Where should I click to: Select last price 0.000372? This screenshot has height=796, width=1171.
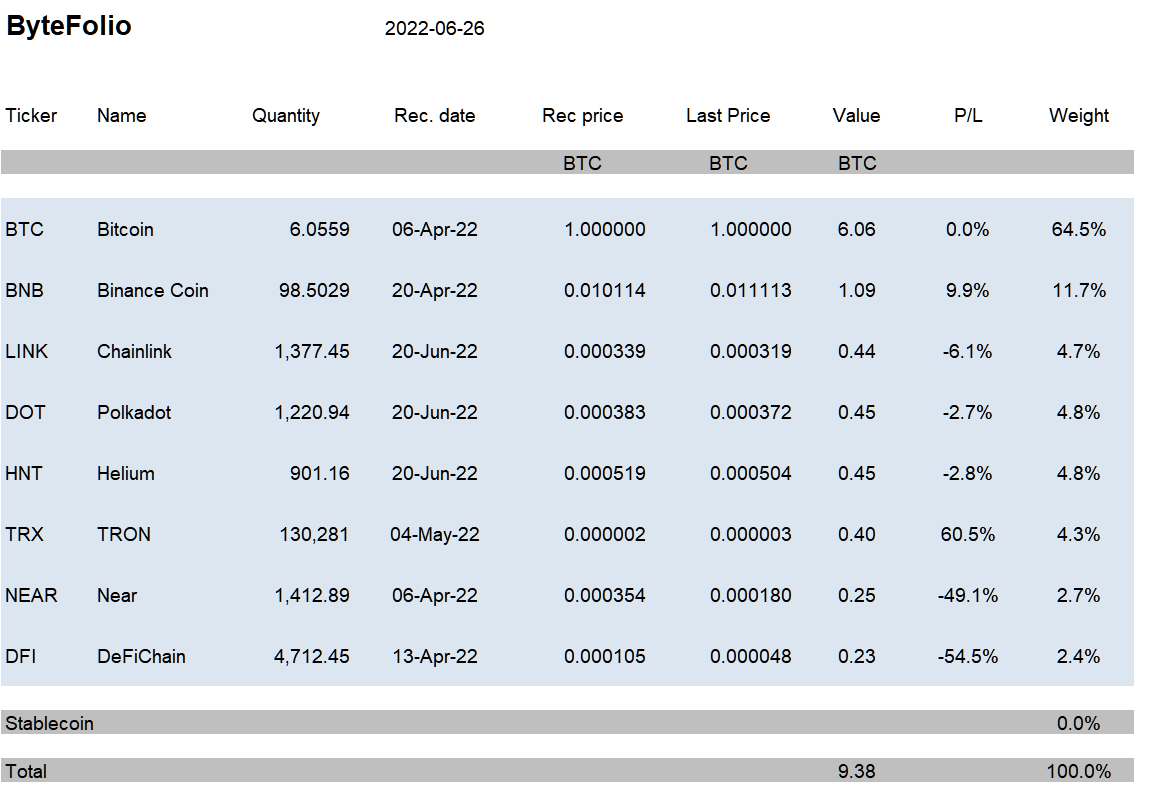751,413
